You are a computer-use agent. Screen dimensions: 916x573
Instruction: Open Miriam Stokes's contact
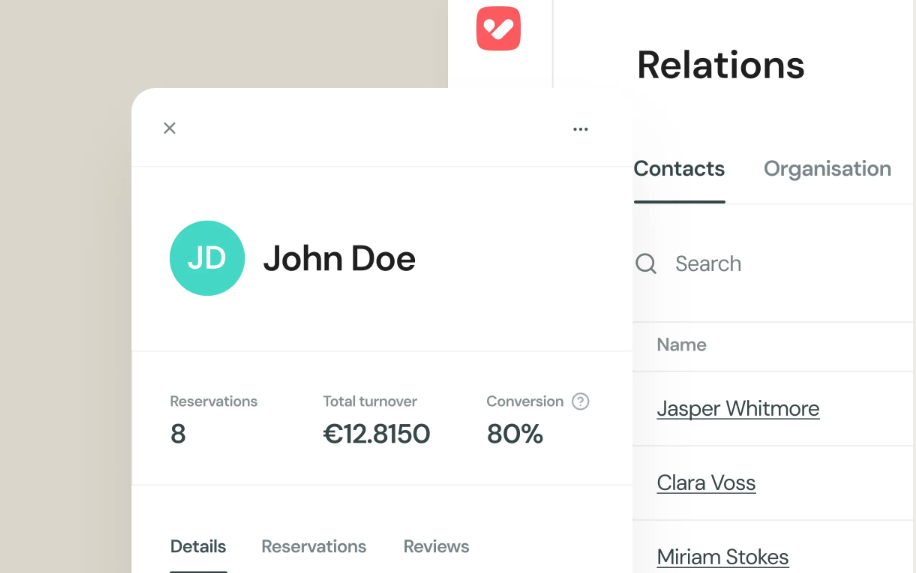(723, 557)
